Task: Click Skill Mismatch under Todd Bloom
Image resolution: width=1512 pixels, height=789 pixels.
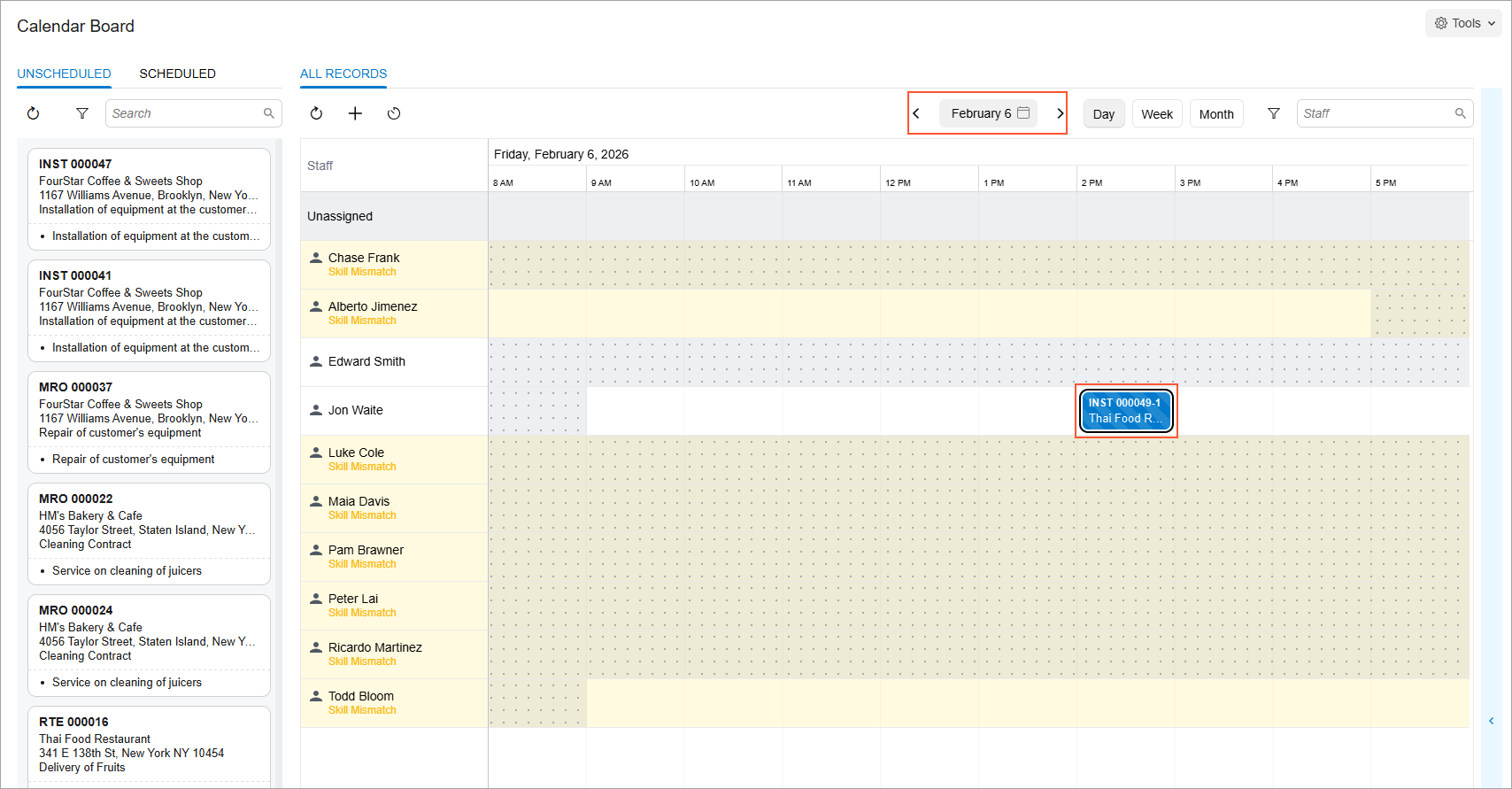Action: pos(362,710)
